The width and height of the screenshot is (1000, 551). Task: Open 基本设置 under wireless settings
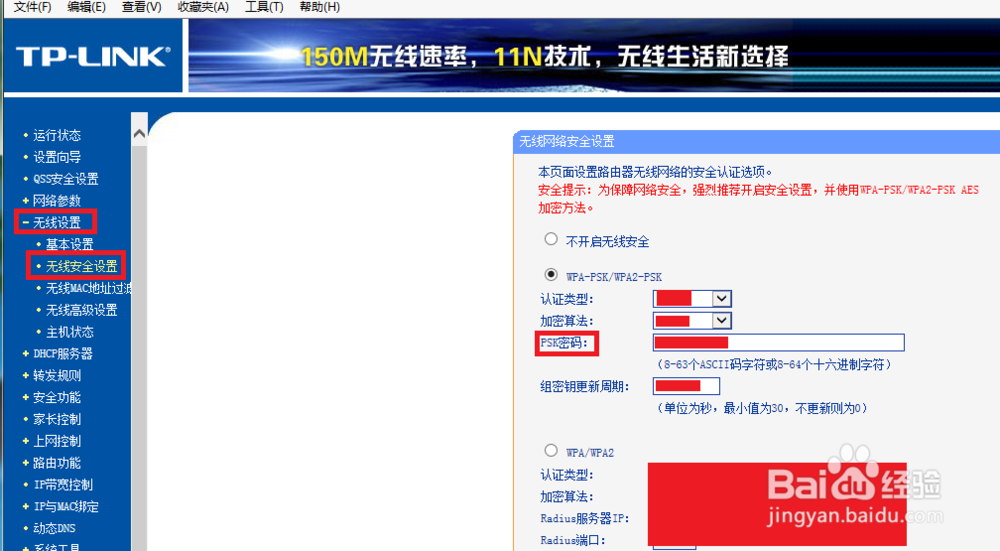tap(70, 244)
